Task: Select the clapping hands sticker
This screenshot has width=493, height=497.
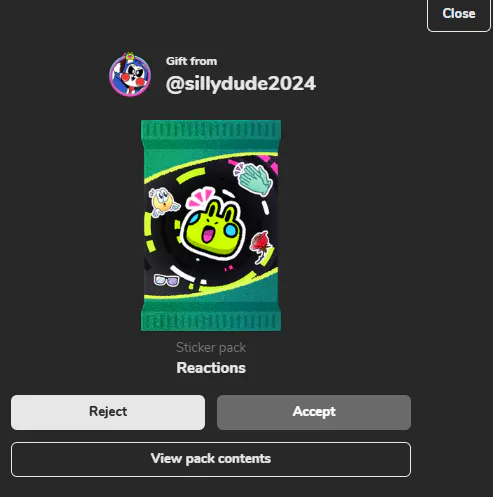Action: pyautogui.click(x=255, y=178)
